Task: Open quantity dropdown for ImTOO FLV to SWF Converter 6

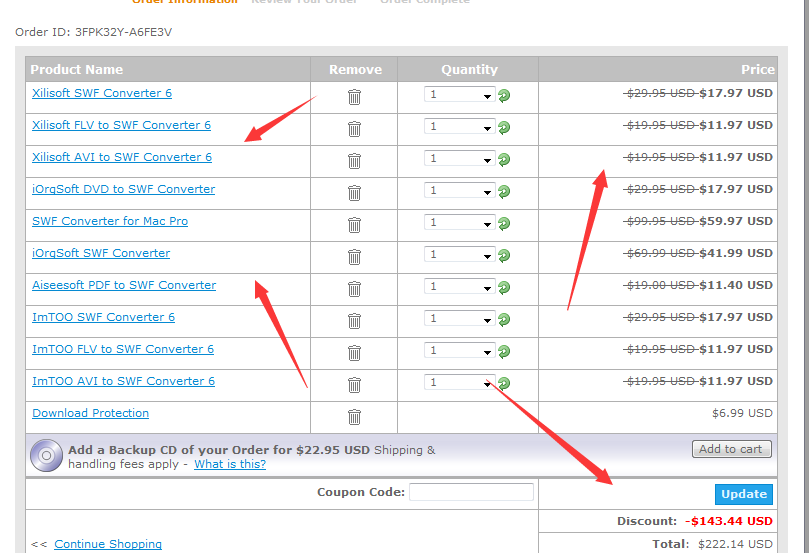Action: pos(460,350)
